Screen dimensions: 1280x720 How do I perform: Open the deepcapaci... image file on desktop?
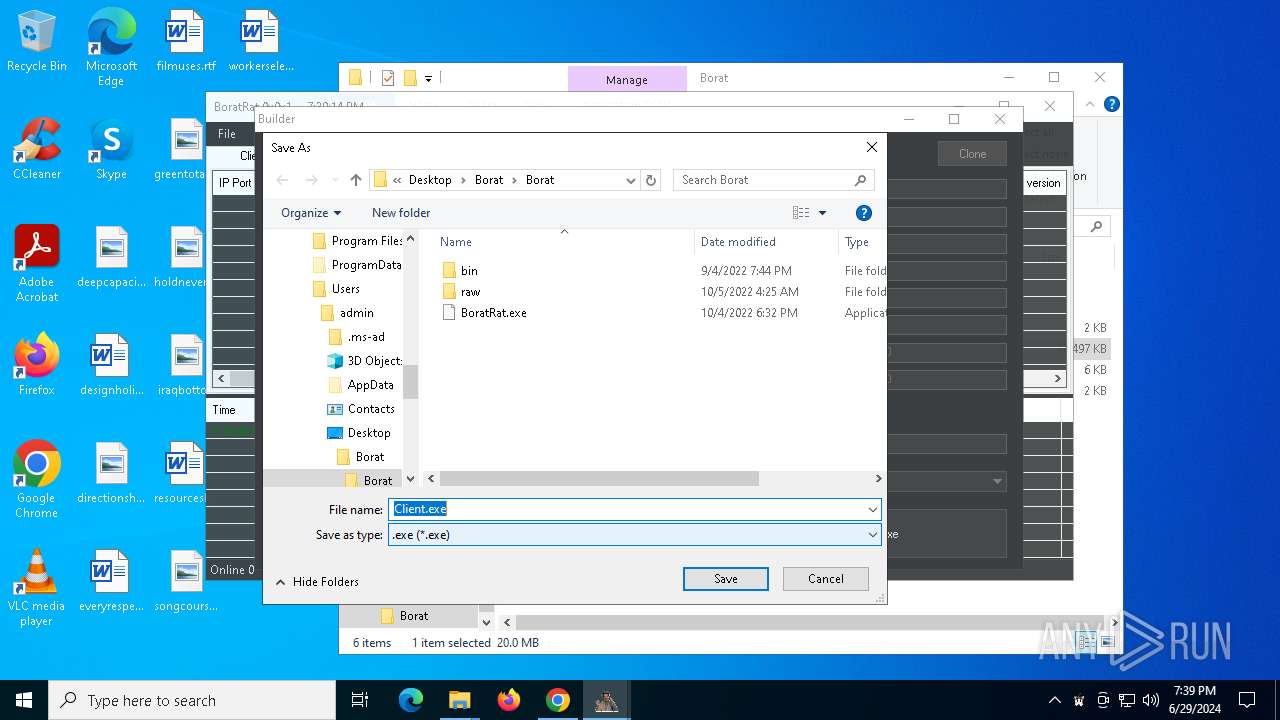click(111, 257)
